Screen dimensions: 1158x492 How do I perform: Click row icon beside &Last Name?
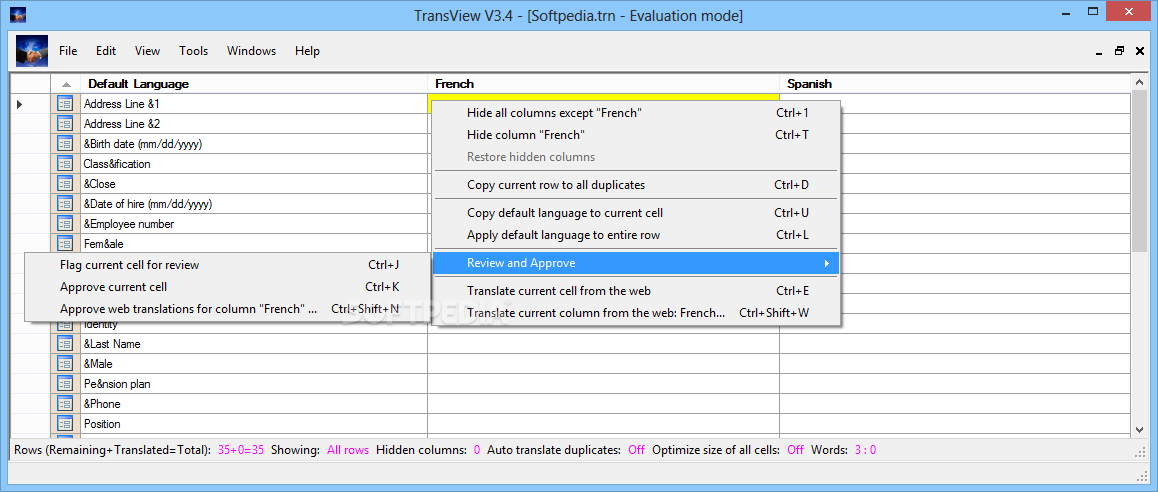[x=65, y=344]
